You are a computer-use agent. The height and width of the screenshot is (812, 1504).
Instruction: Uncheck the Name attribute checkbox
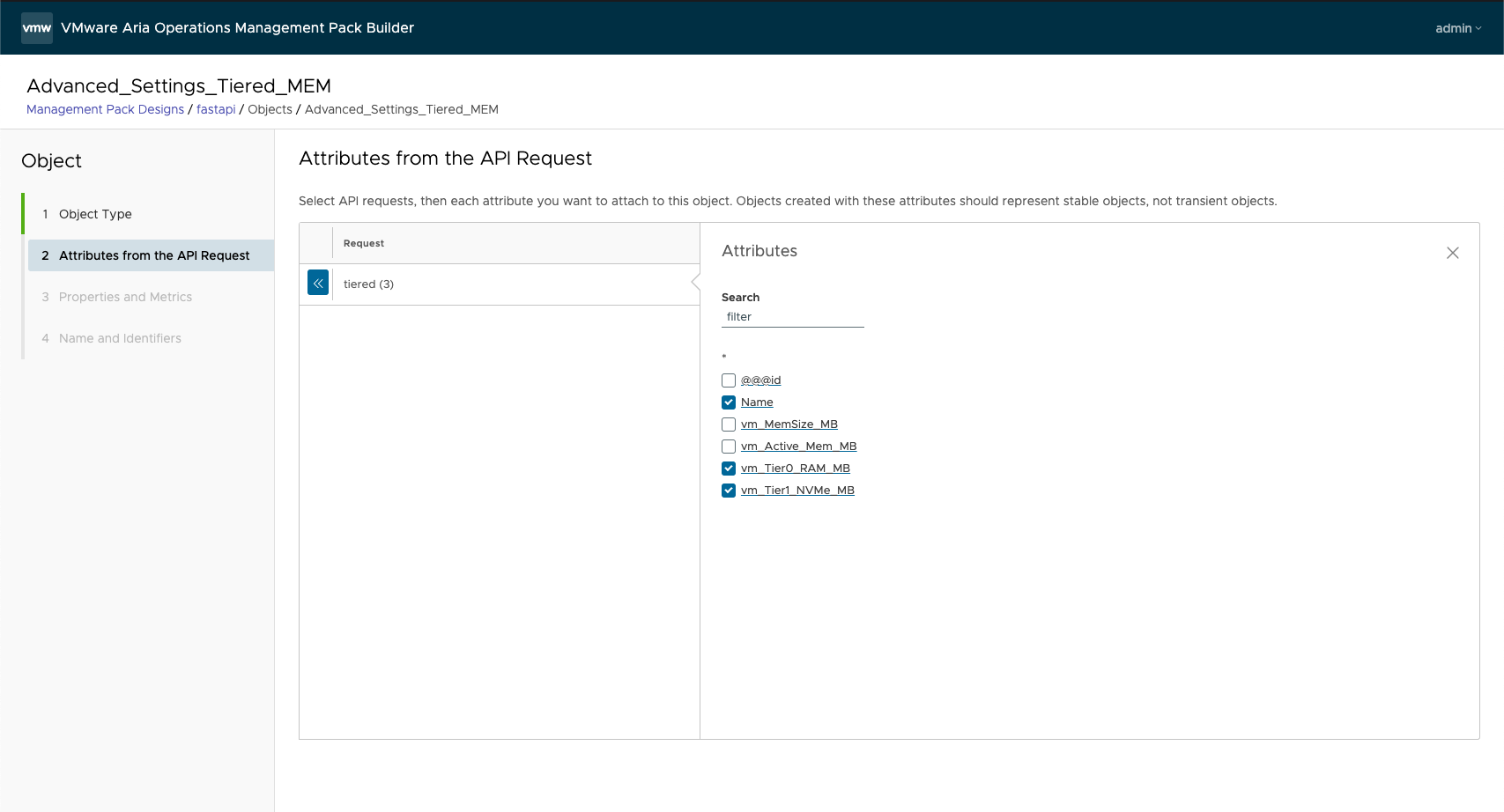point(729,402)
